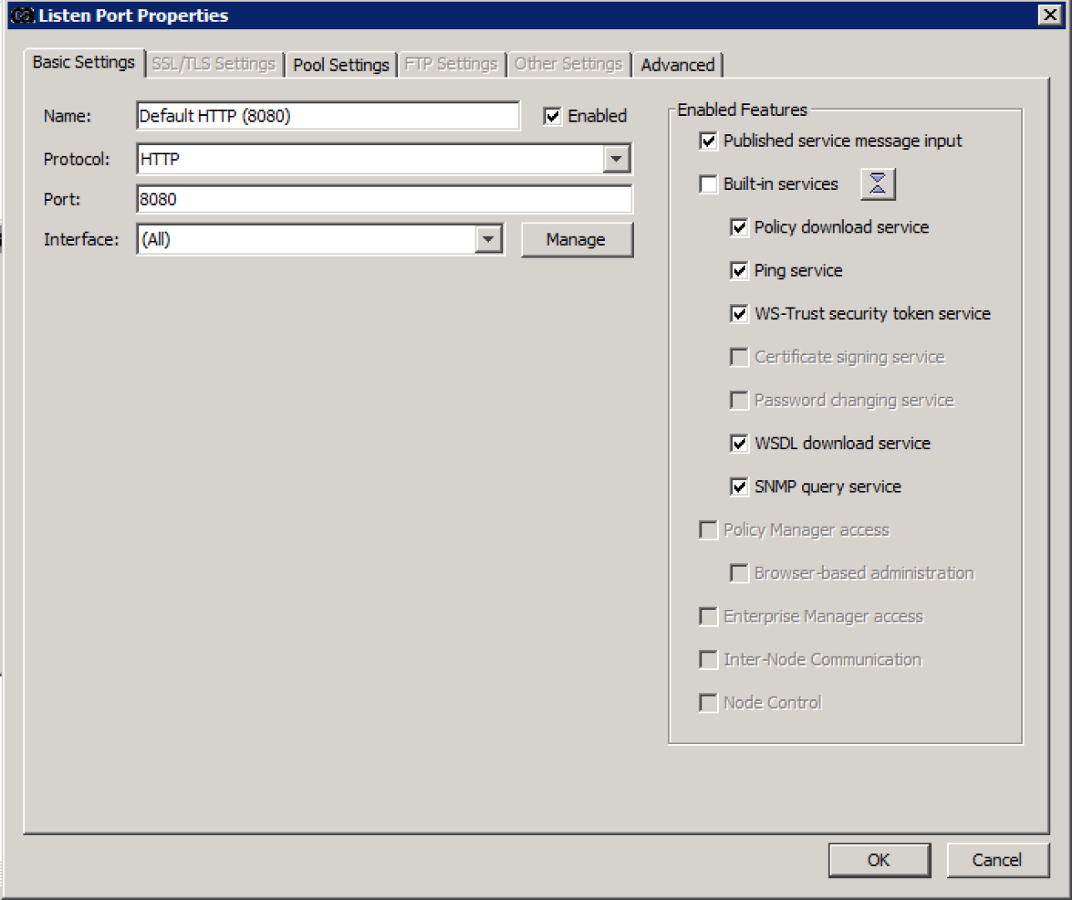Confirm changes with OK
The width and height of the screenshot is (1072, 900).
[x=878, y=860]
